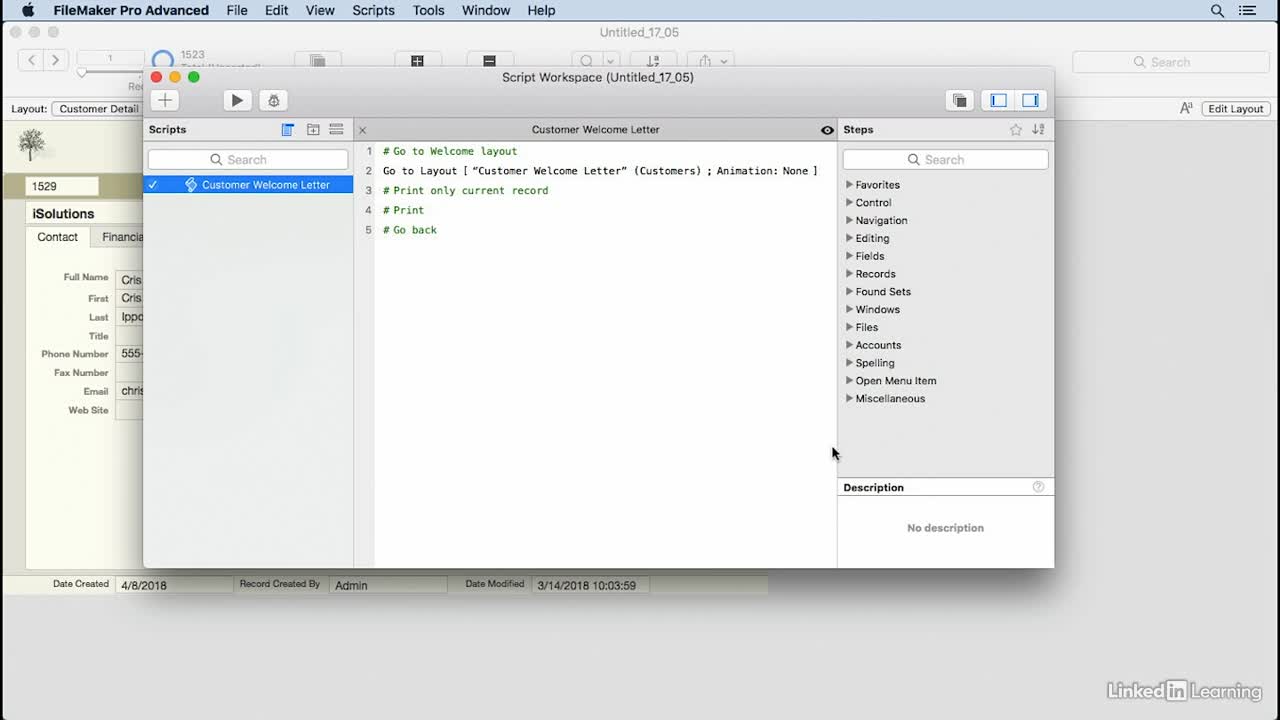This screenshot has width=1280, height=720.
Task: Click the customer ID field 1529
Action: click(x=62, y=186)
